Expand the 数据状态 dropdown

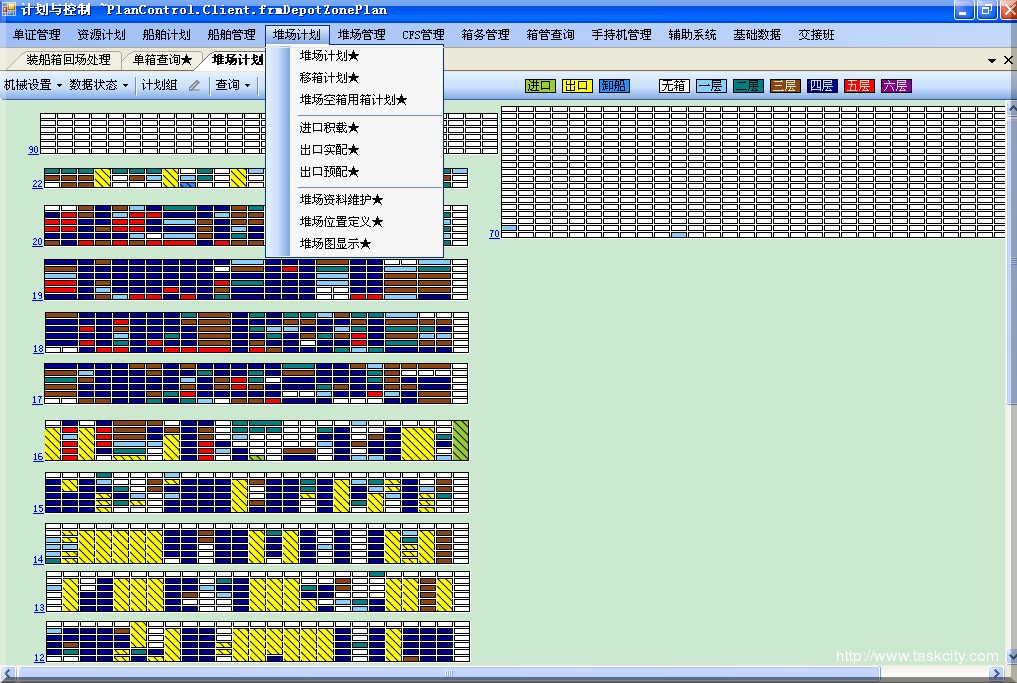click(99, 86)
